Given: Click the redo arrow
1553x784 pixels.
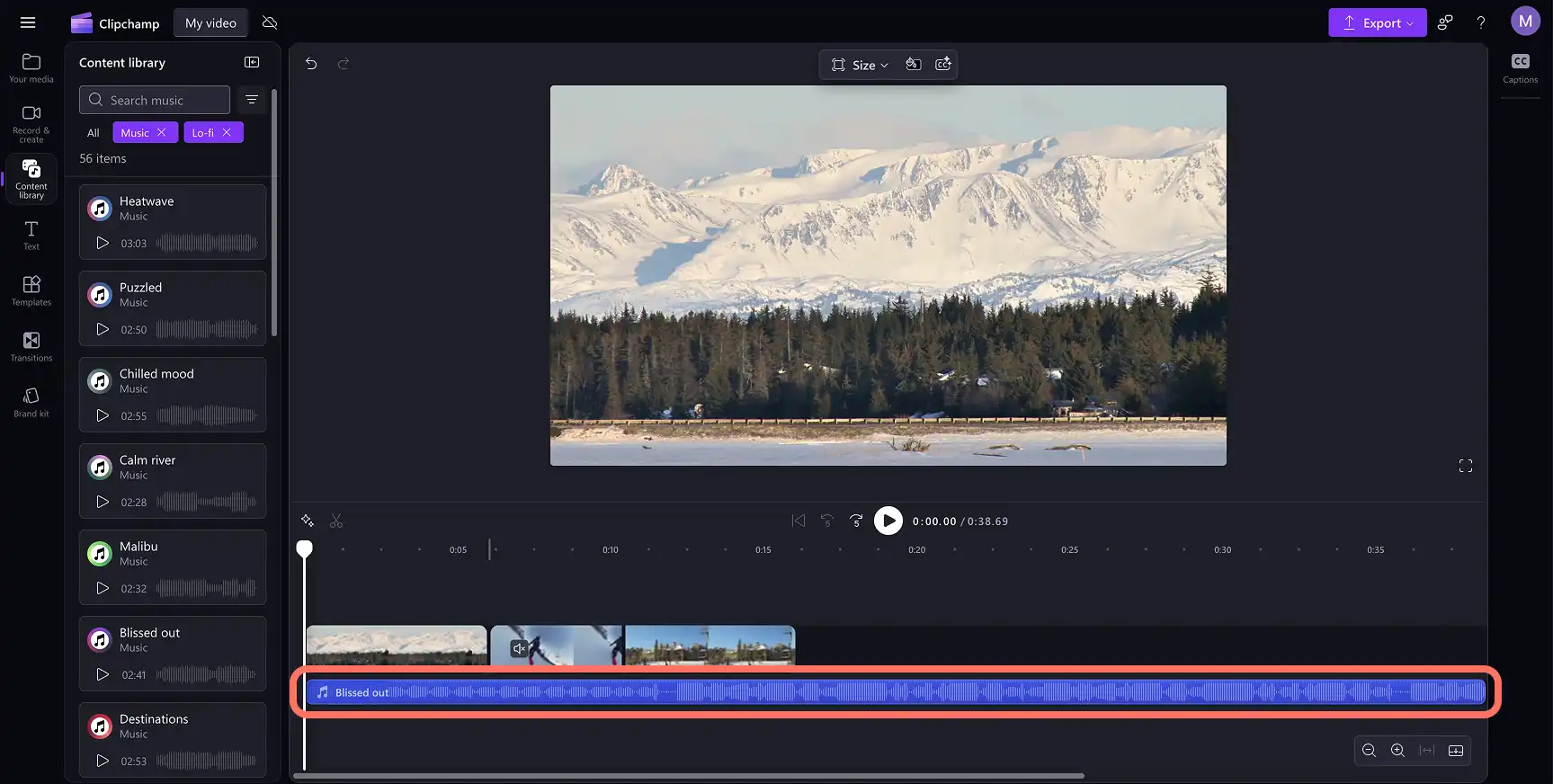Looking at the screenshot, I should pyautogui.click(x=343, y=64).
